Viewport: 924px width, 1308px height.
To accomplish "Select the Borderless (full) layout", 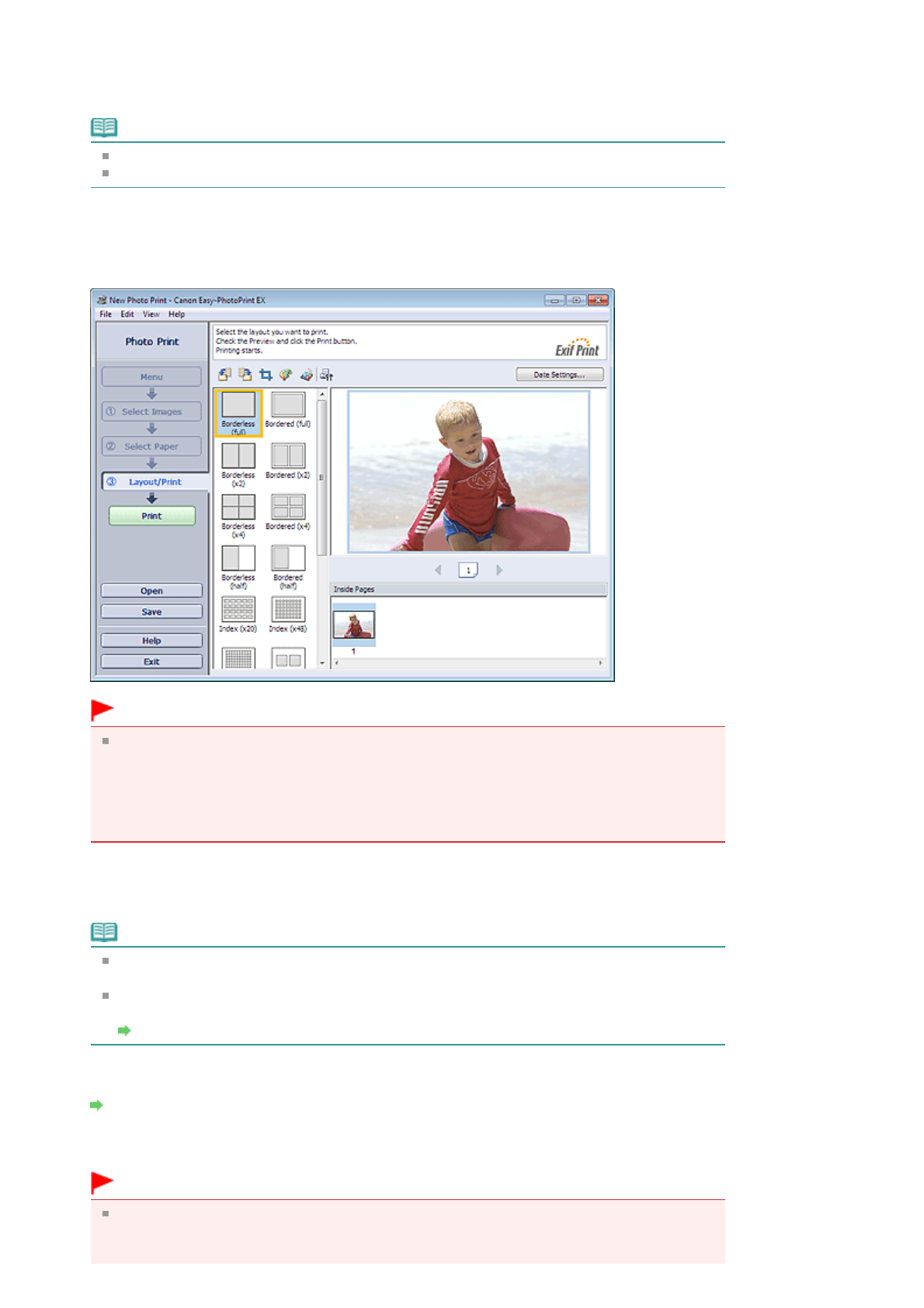I will [238, 412].
